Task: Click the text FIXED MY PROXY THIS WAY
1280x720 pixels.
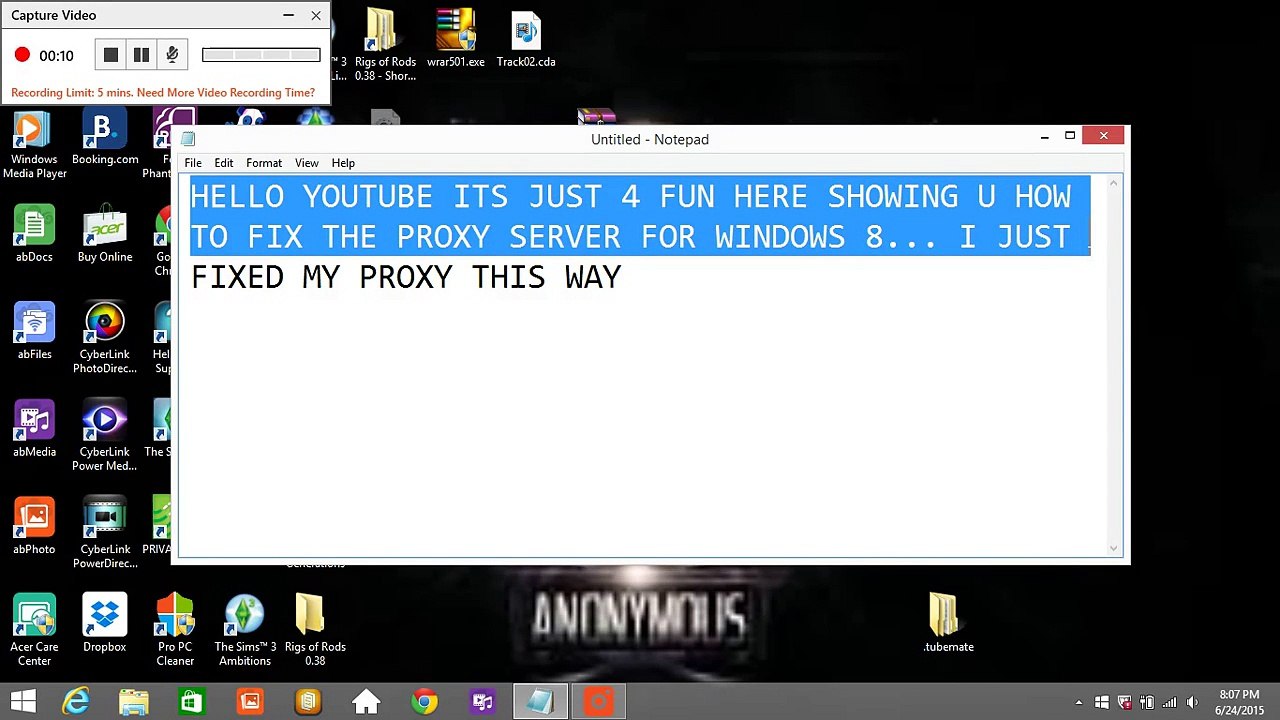Action: pyautogui.click(x=406, y=277)
